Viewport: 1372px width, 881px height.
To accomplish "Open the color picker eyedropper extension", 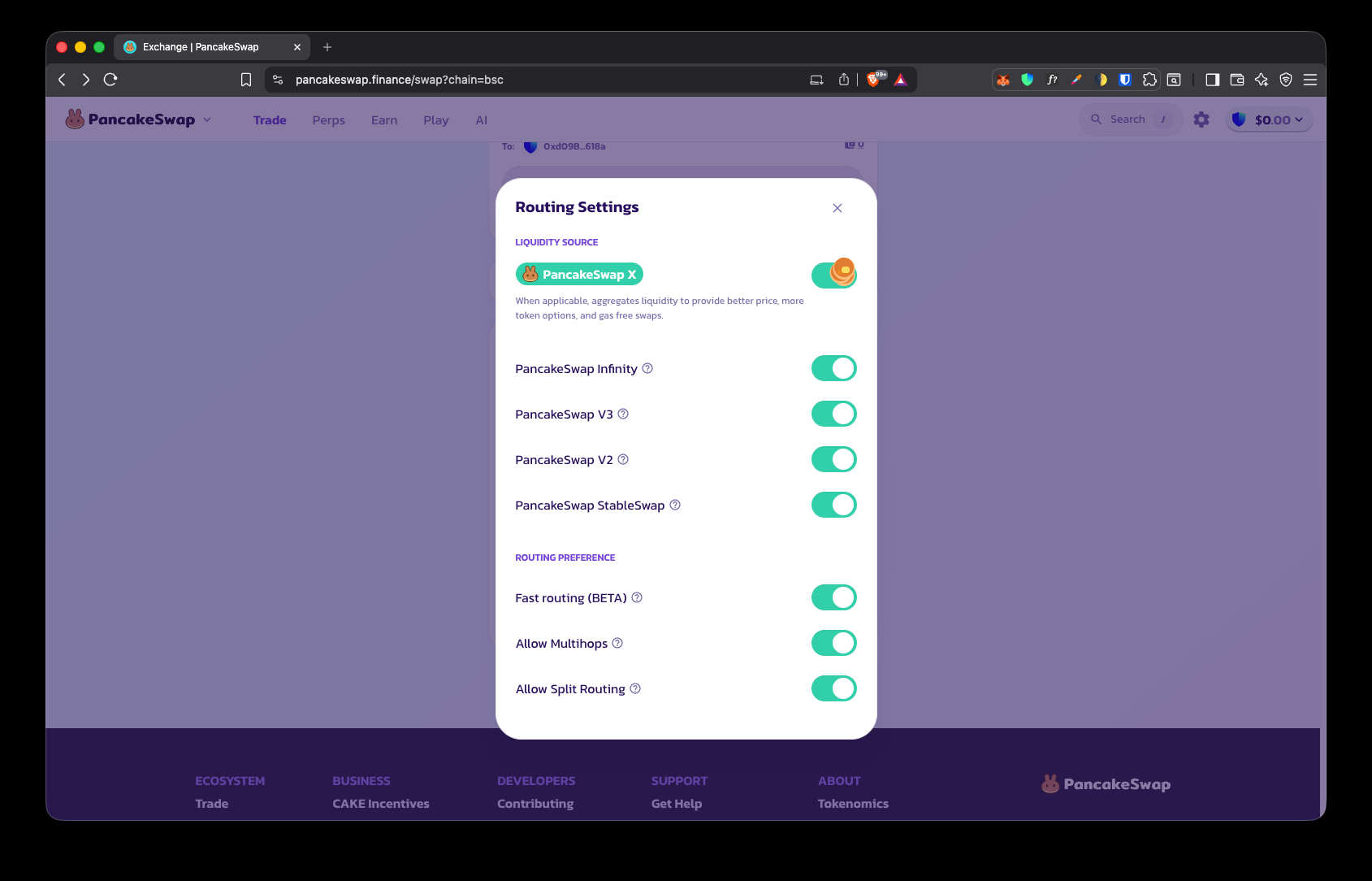I will tap(1076, 80).
